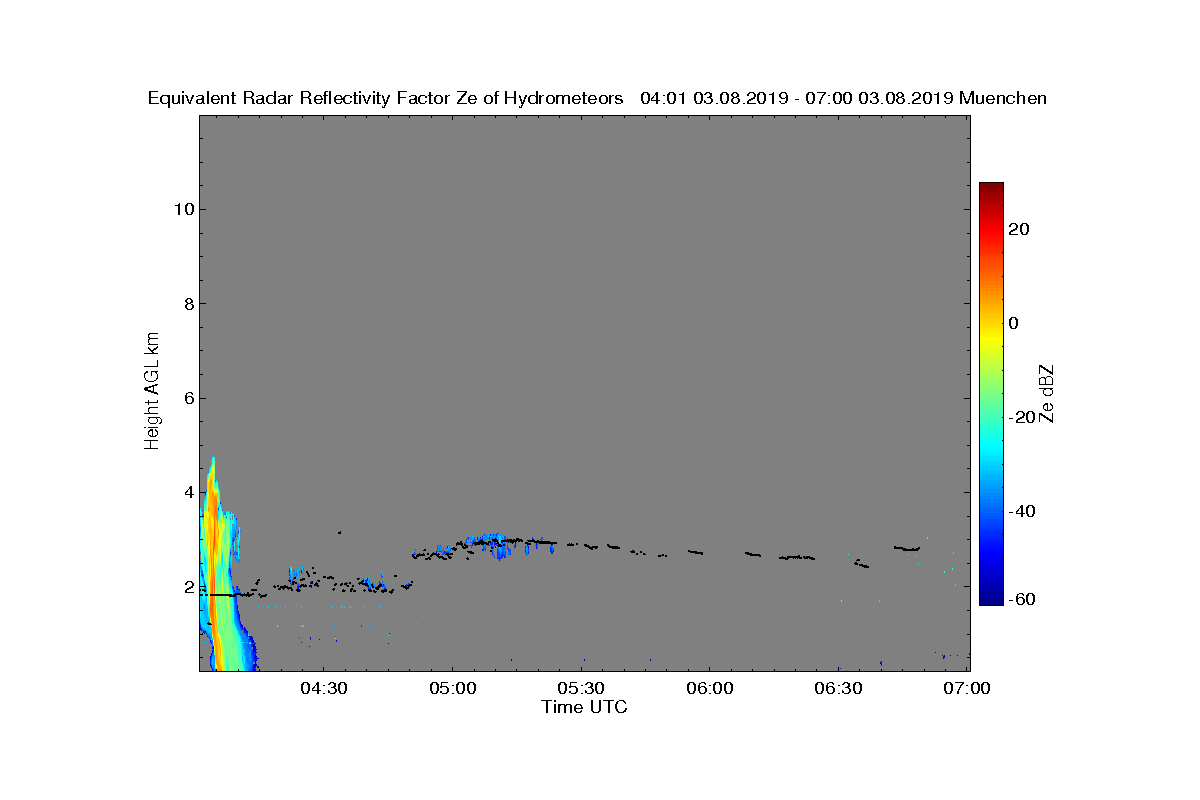
Task: Click the yellow 0 dBZ colorbar region
Action: click(x=991, y=323)
